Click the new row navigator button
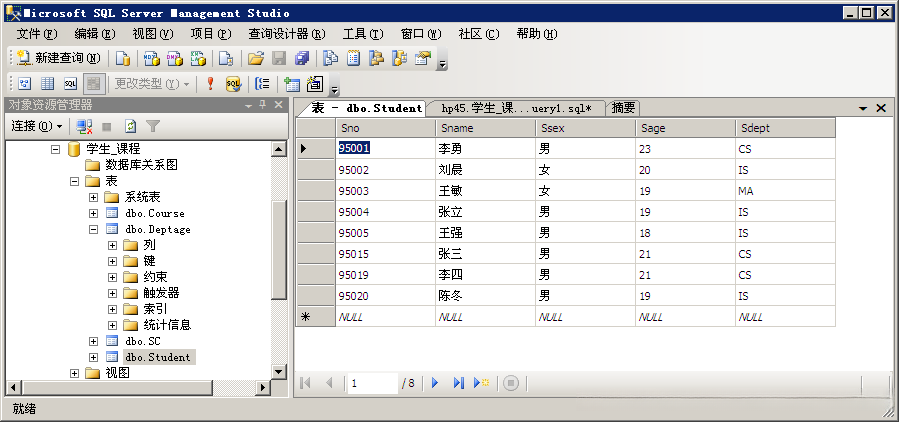 coord(481,383)
